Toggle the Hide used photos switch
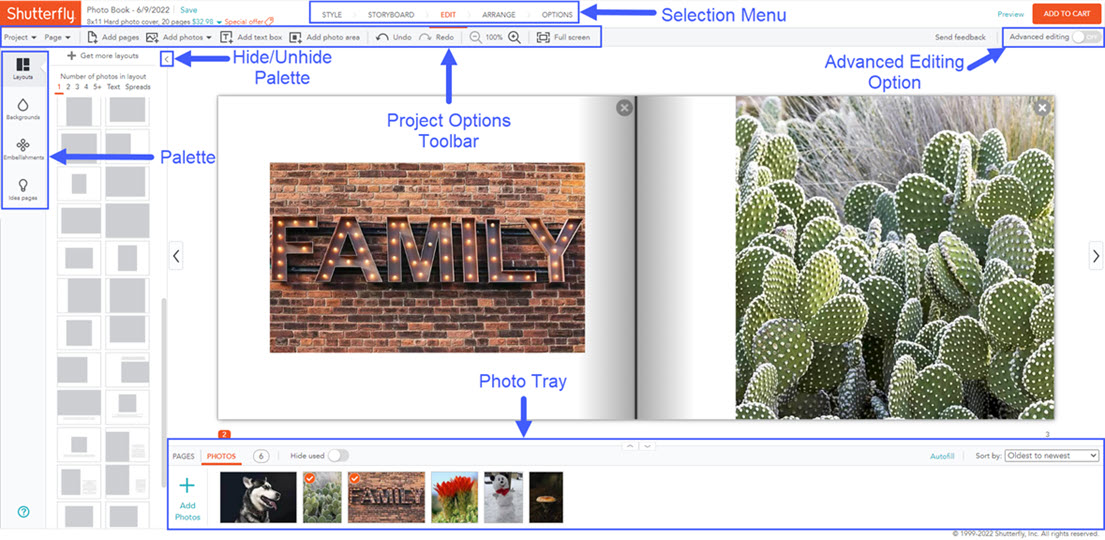Viewport: 1105px width, 540px height. pyautogui.click(x=338, y=456)
